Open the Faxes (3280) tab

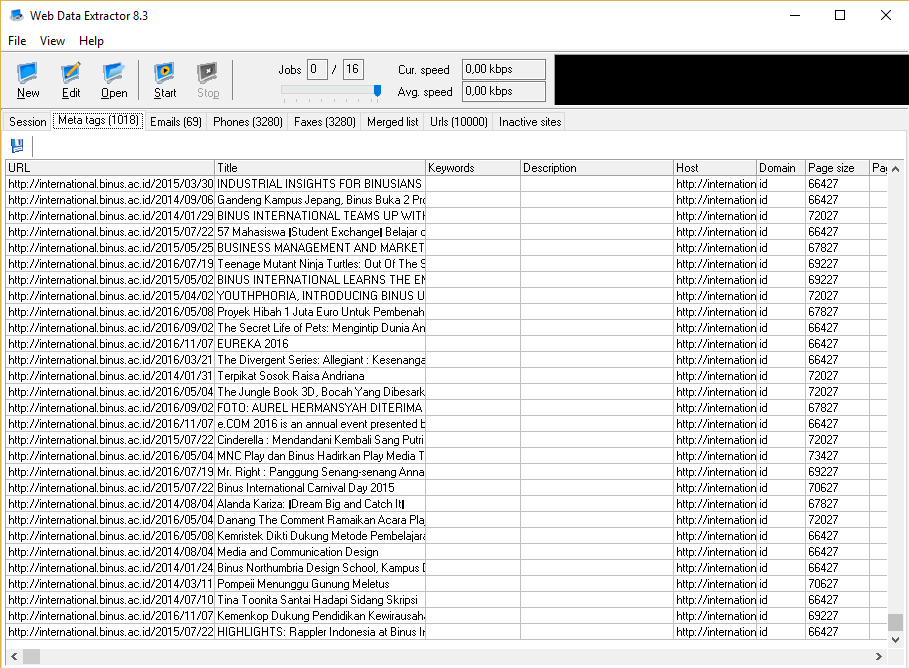(x=325, y=122)
